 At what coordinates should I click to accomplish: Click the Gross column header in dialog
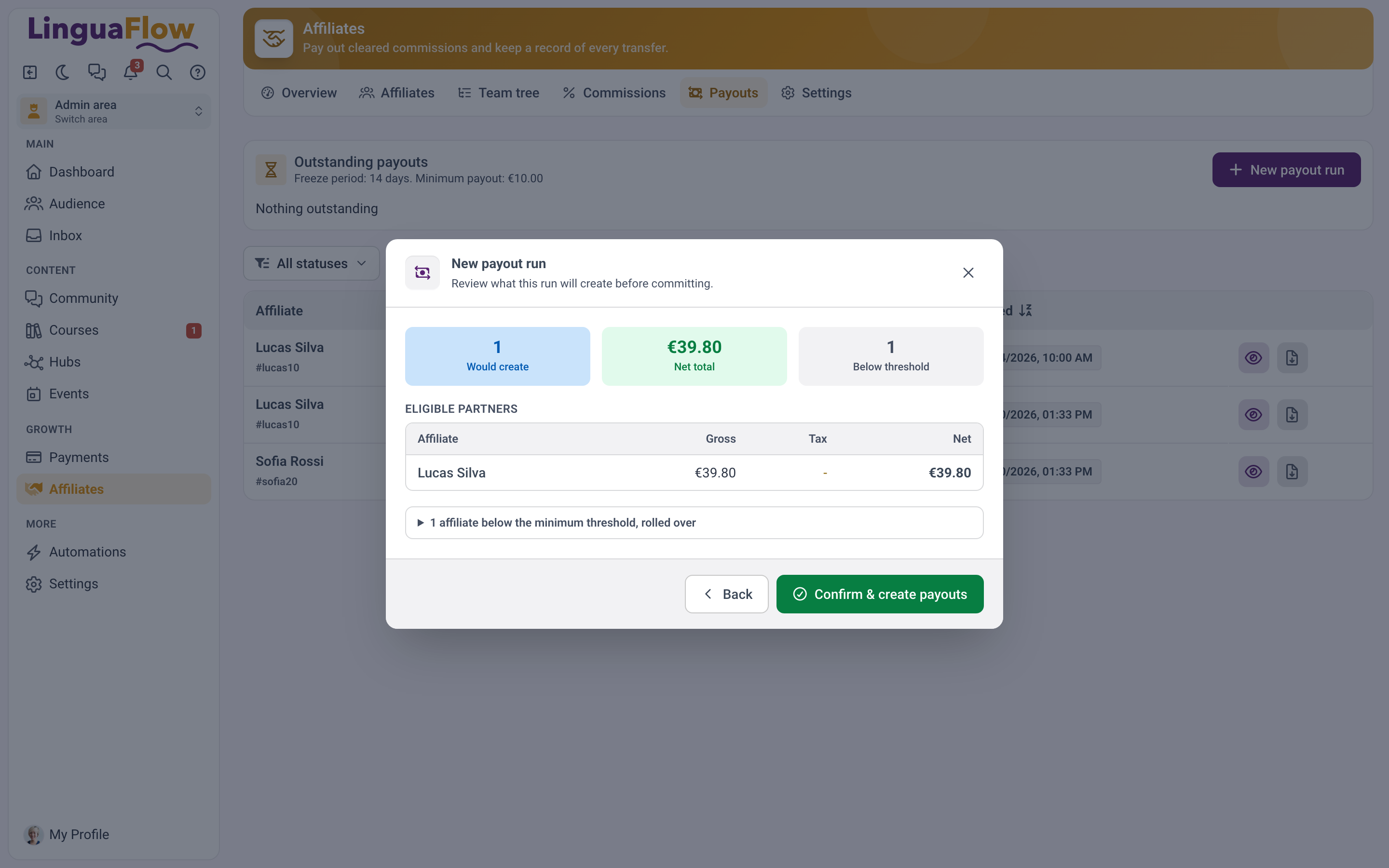coord(721,439)
